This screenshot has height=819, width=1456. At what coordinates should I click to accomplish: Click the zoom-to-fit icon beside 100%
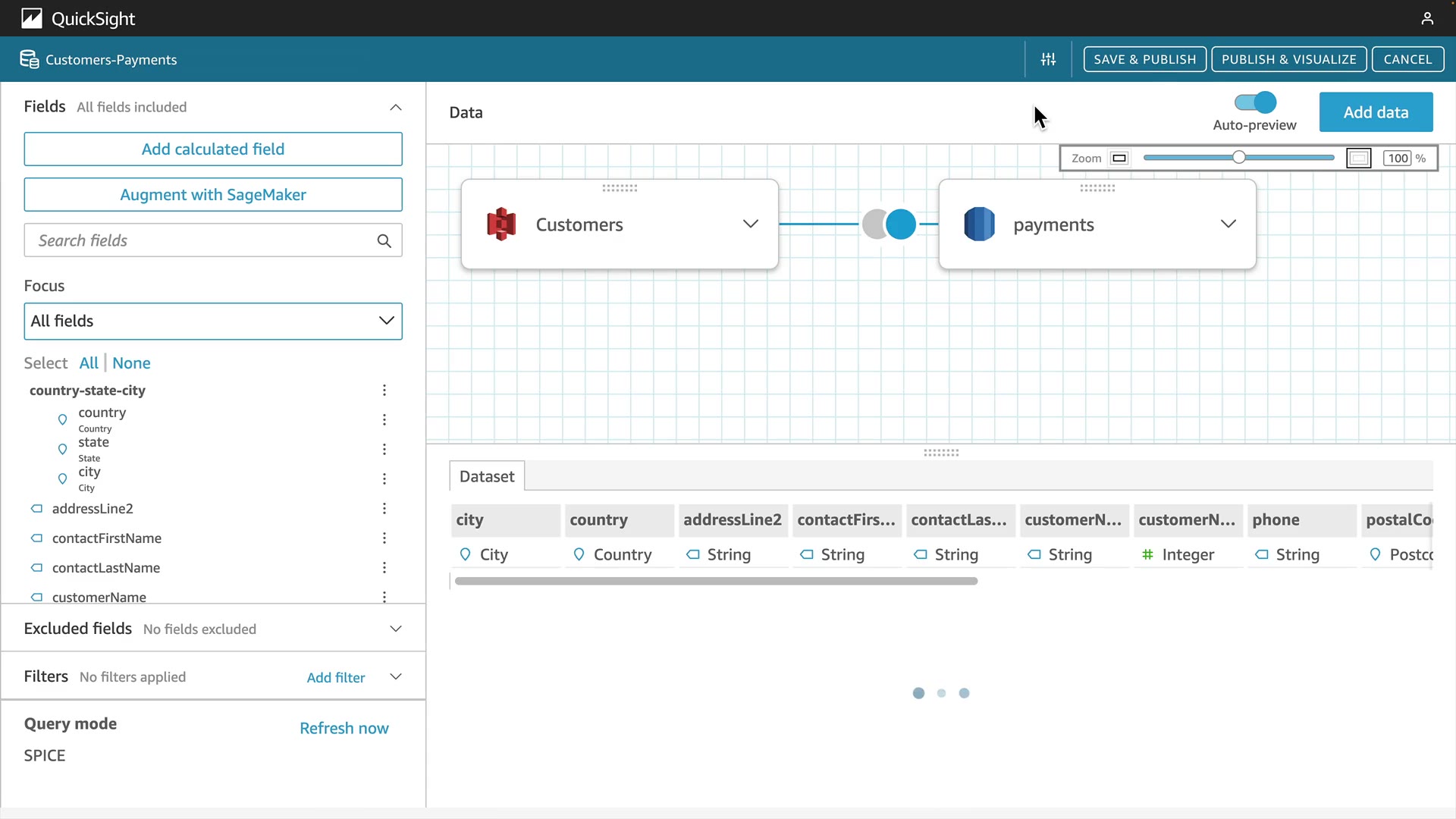[1358, 158]
